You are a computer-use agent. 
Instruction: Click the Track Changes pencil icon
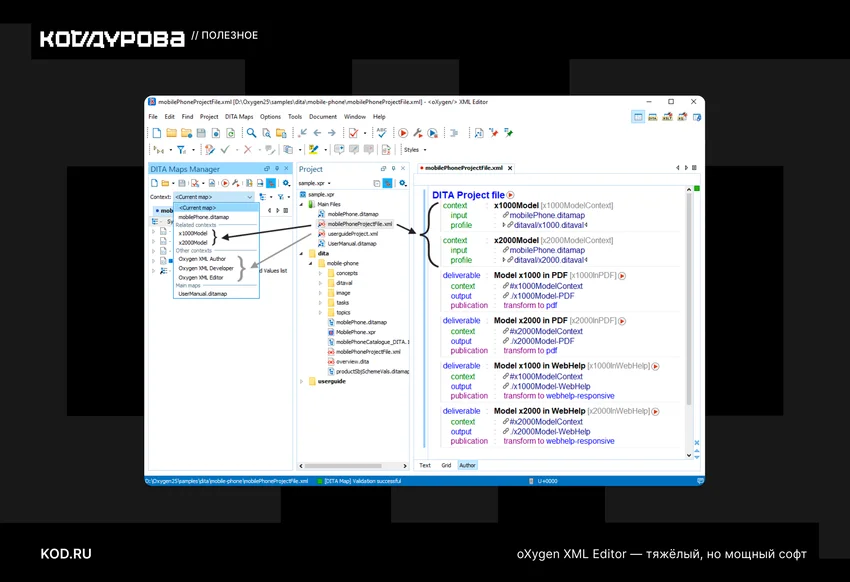(210, 150)
